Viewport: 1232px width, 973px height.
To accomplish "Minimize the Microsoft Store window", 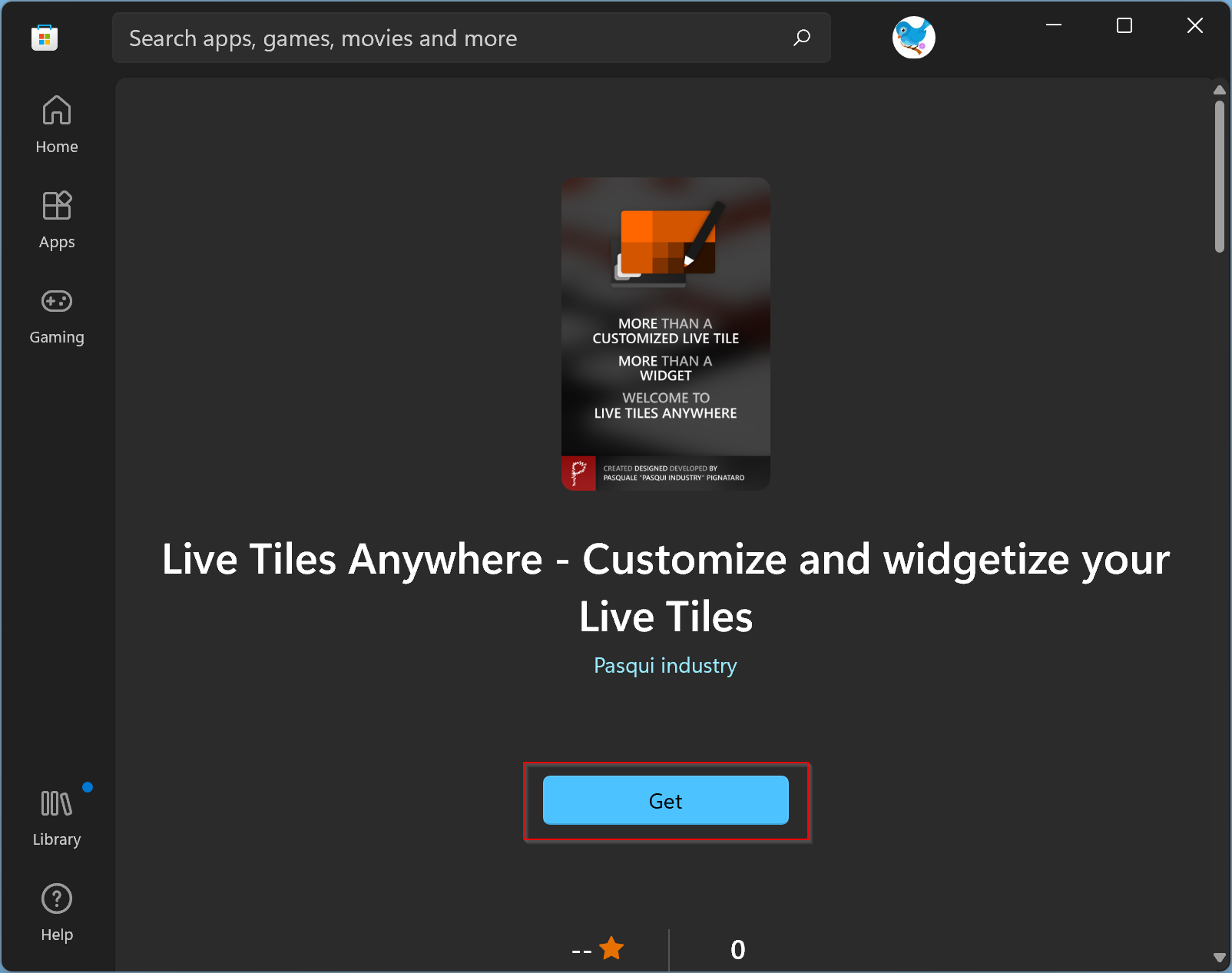I will [1054, 25].
